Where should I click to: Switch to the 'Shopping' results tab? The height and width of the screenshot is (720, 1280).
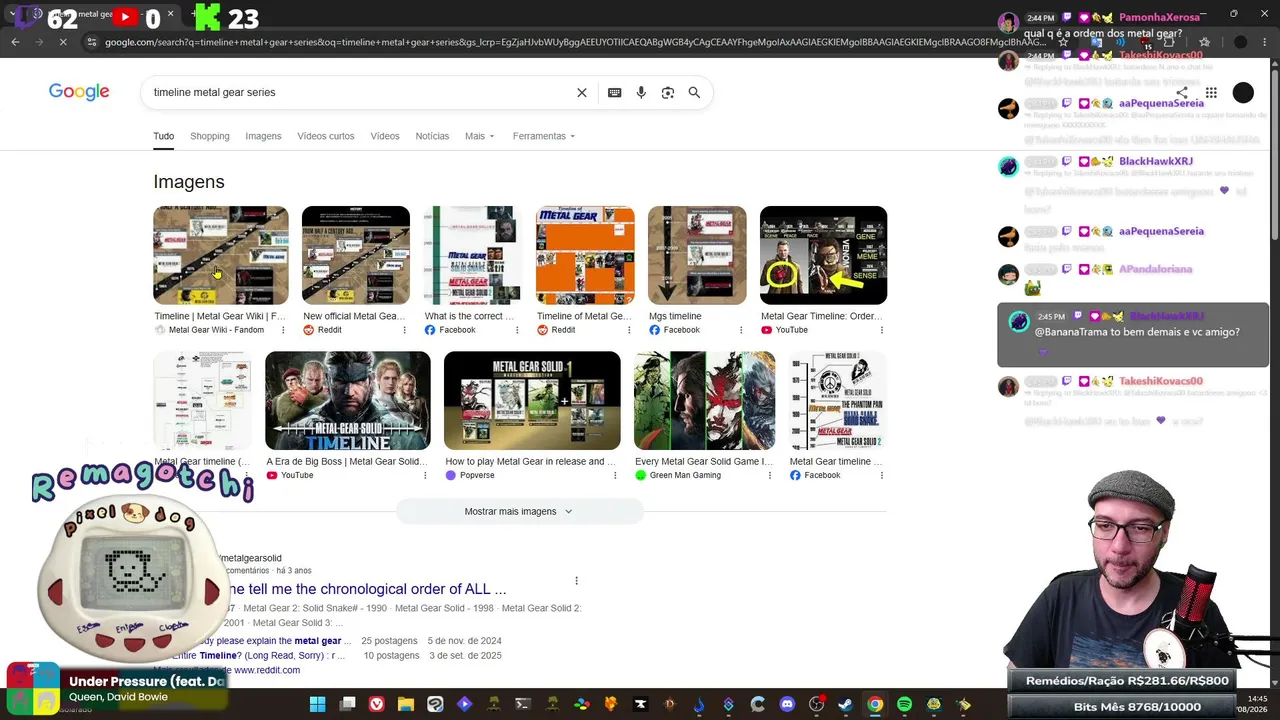coord(210,136)
